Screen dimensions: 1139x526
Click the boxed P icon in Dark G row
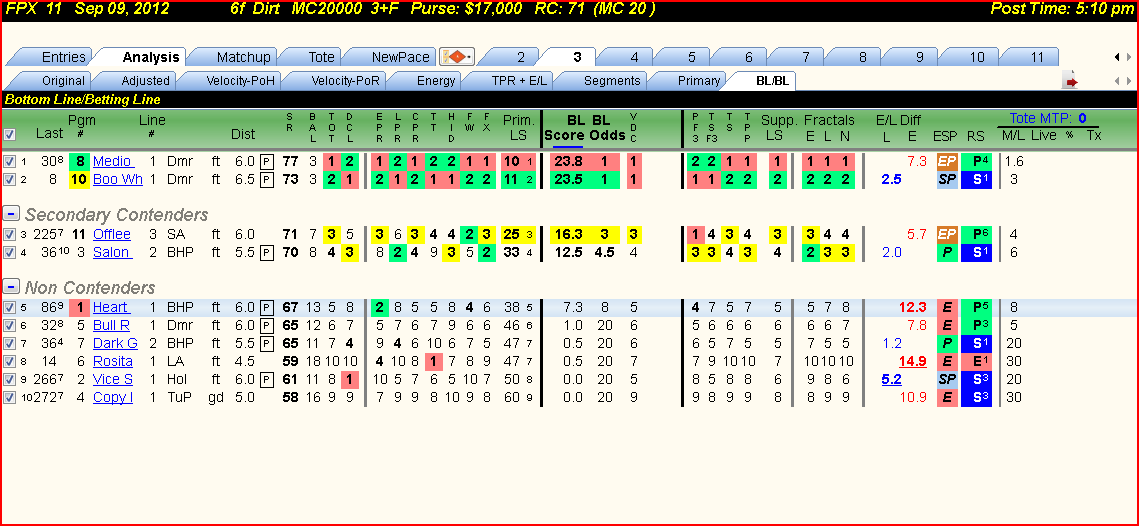click(267, 343)
